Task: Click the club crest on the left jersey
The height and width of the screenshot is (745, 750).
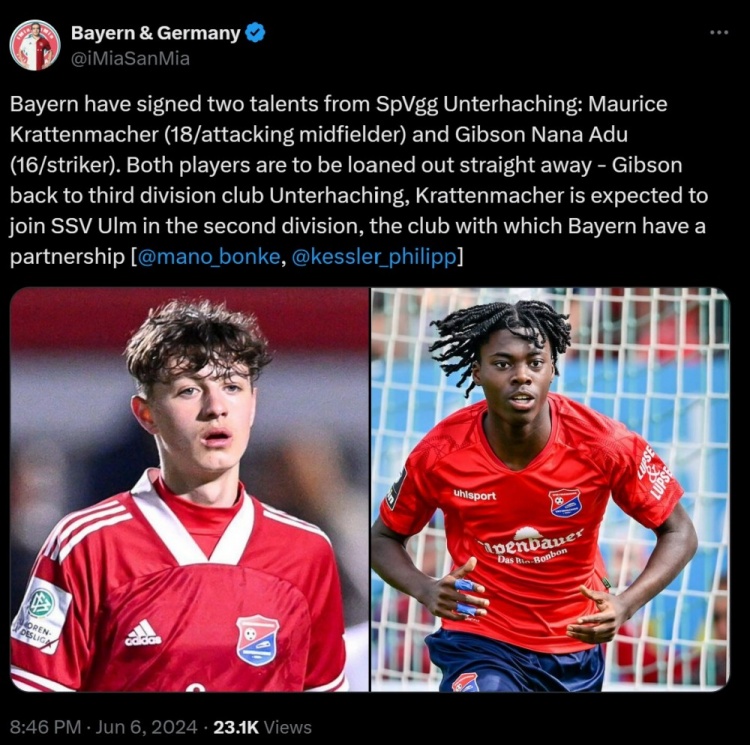Action: tap(257, 640)
